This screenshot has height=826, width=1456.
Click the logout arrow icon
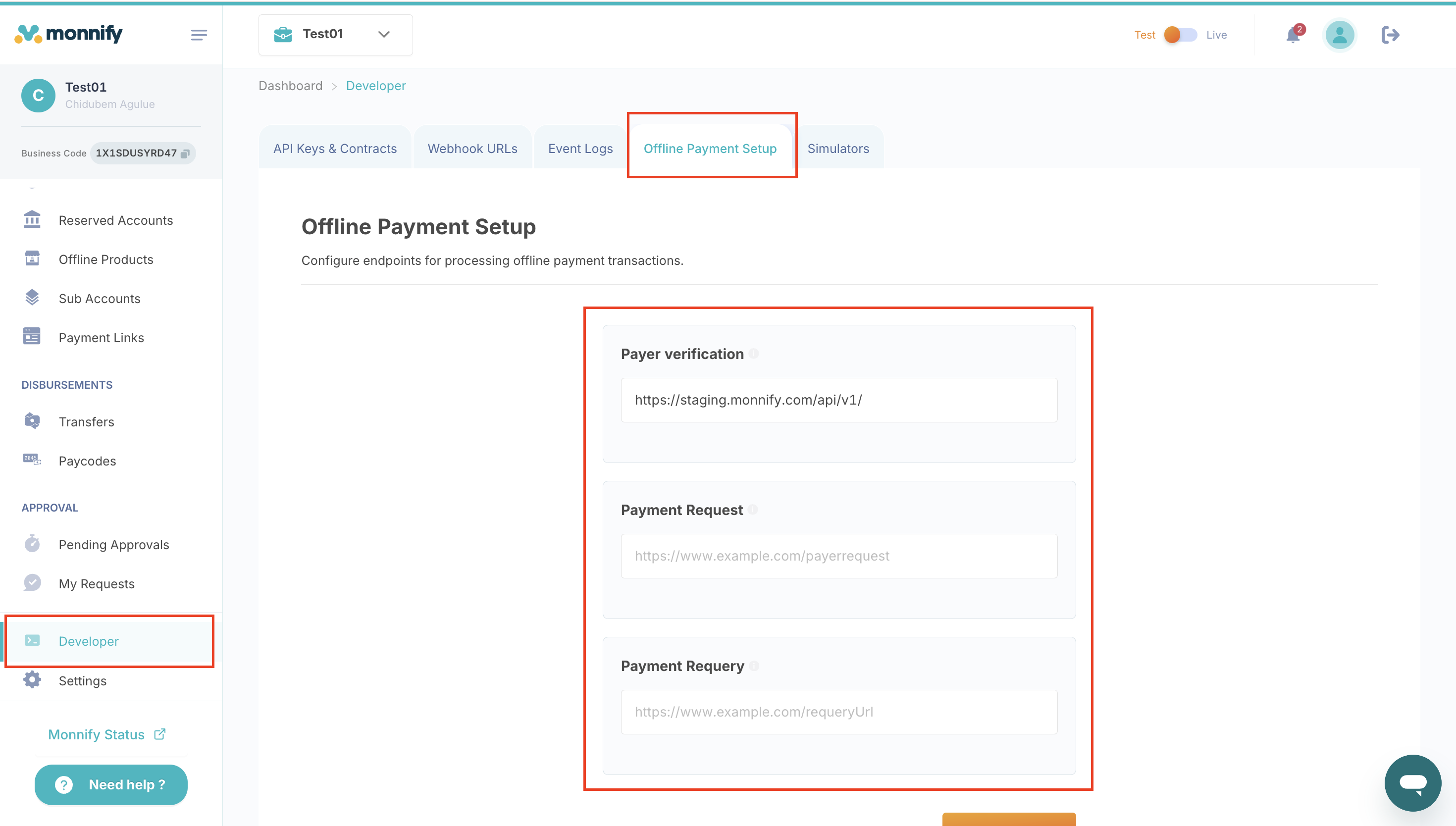click(x=1390, y=35)
